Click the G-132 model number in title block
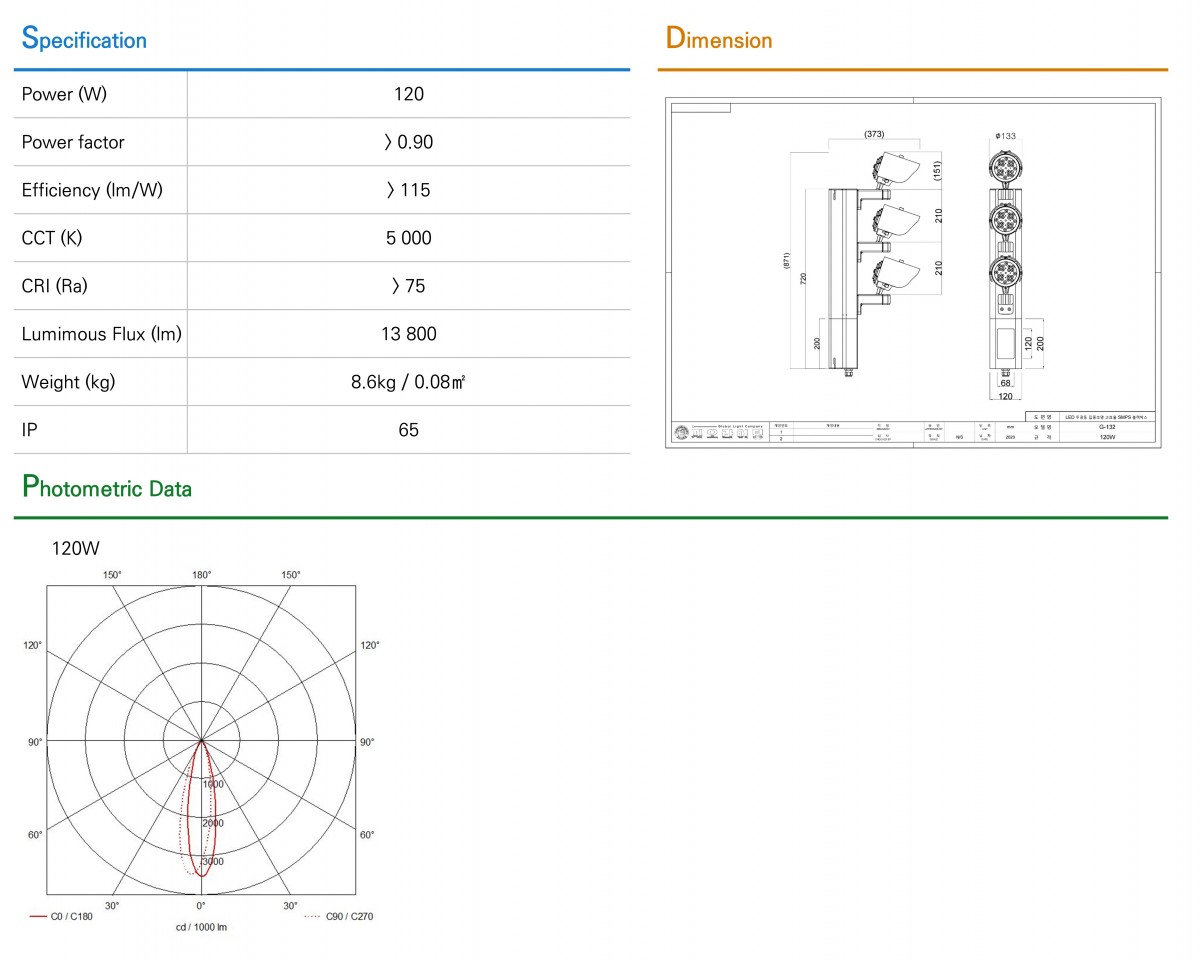The width and height of the screenshot is (1200, 960). (x=1107, y=426)
